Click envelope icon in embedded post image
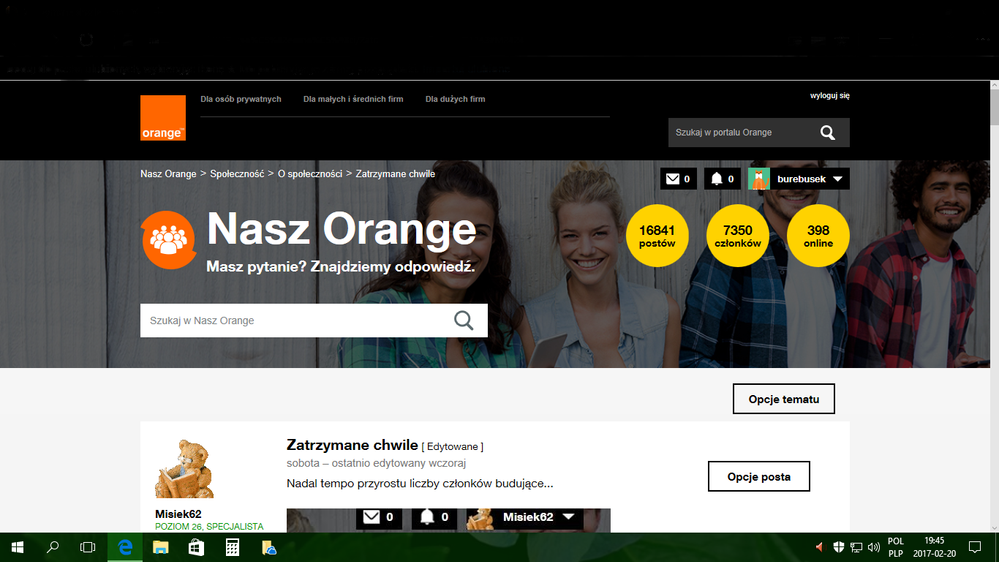 tap(371, 517)
